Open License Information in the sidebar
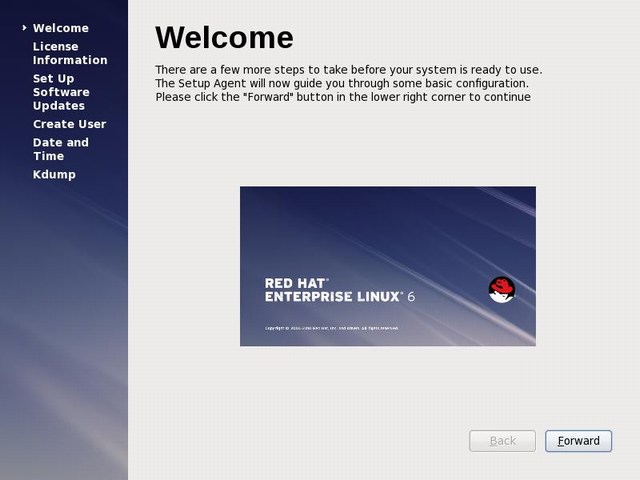 tap(70, 53)
